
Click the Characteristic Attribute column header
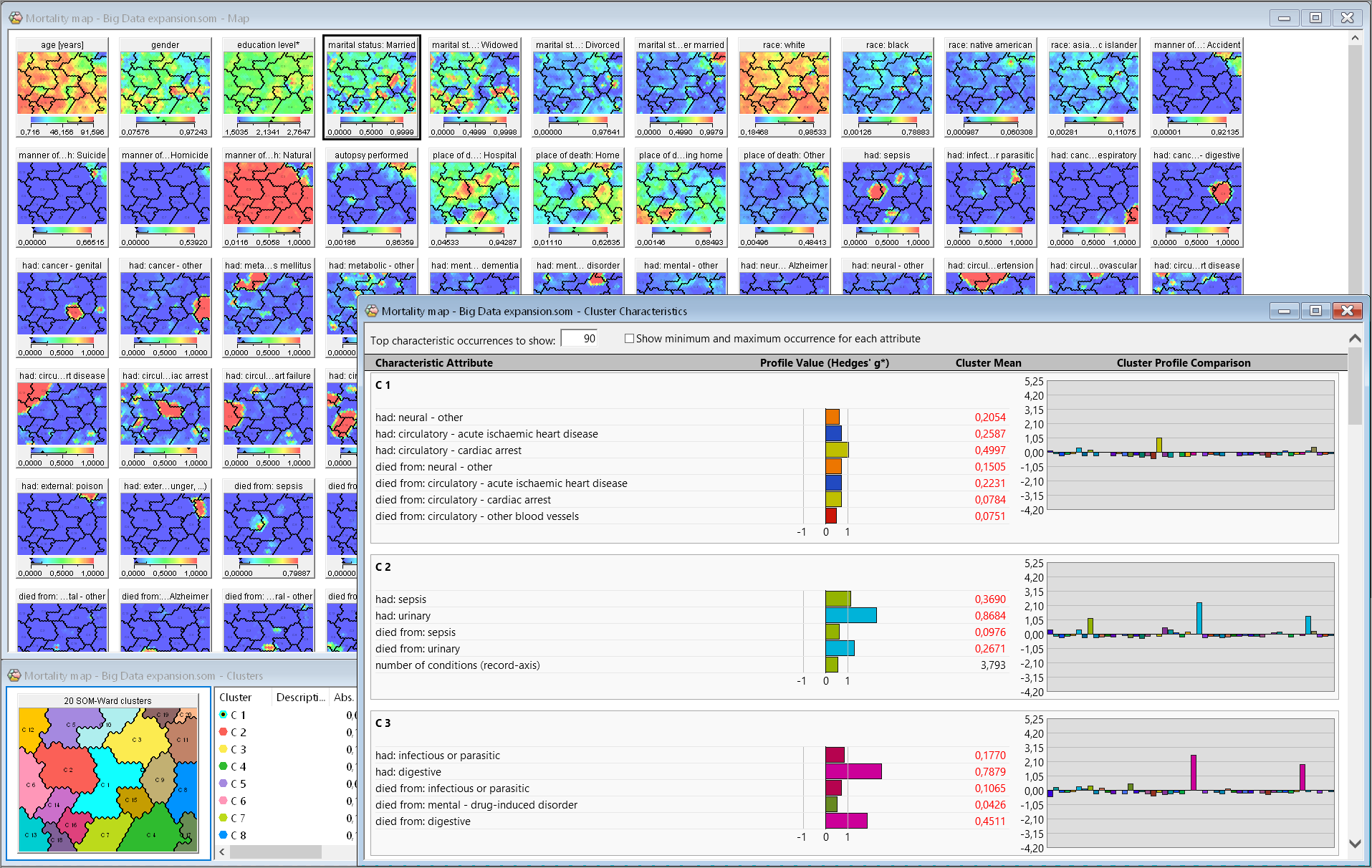tap(433, 363)
